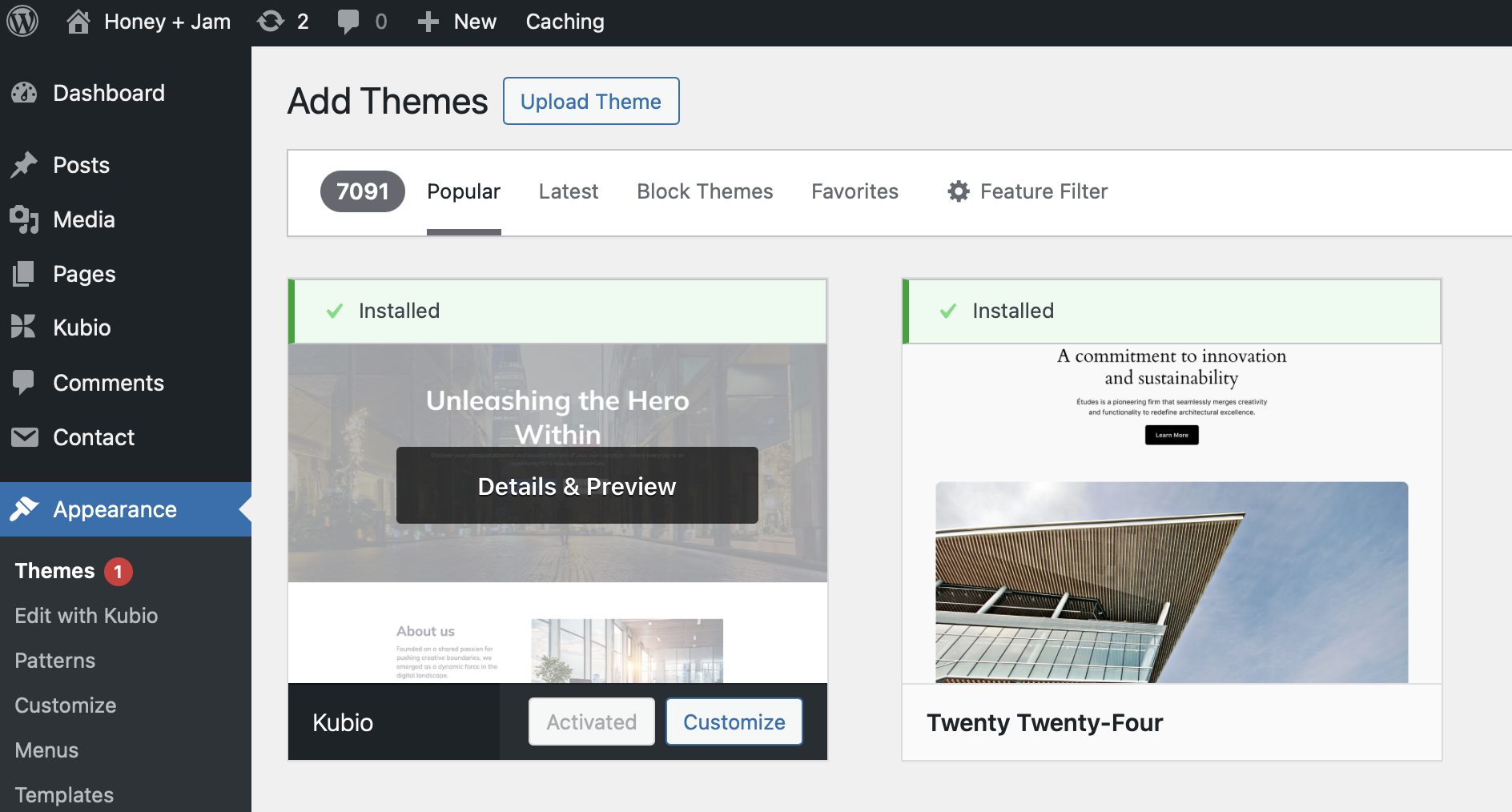Click Details & Preview on Kubio theme

pos(577,486)
